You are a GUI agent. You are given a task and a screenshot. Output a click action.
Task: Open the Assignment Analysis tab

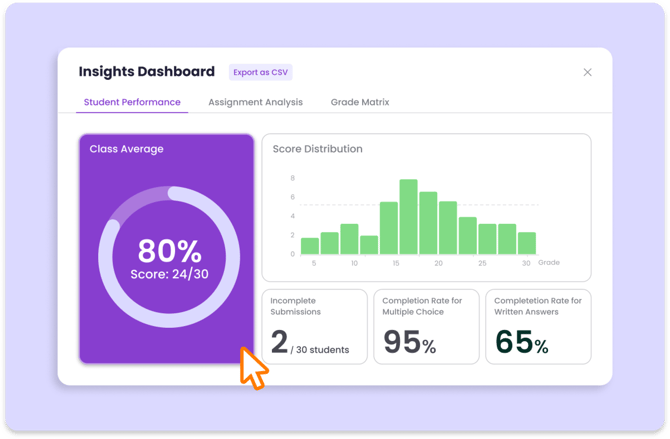coord(255,102)
